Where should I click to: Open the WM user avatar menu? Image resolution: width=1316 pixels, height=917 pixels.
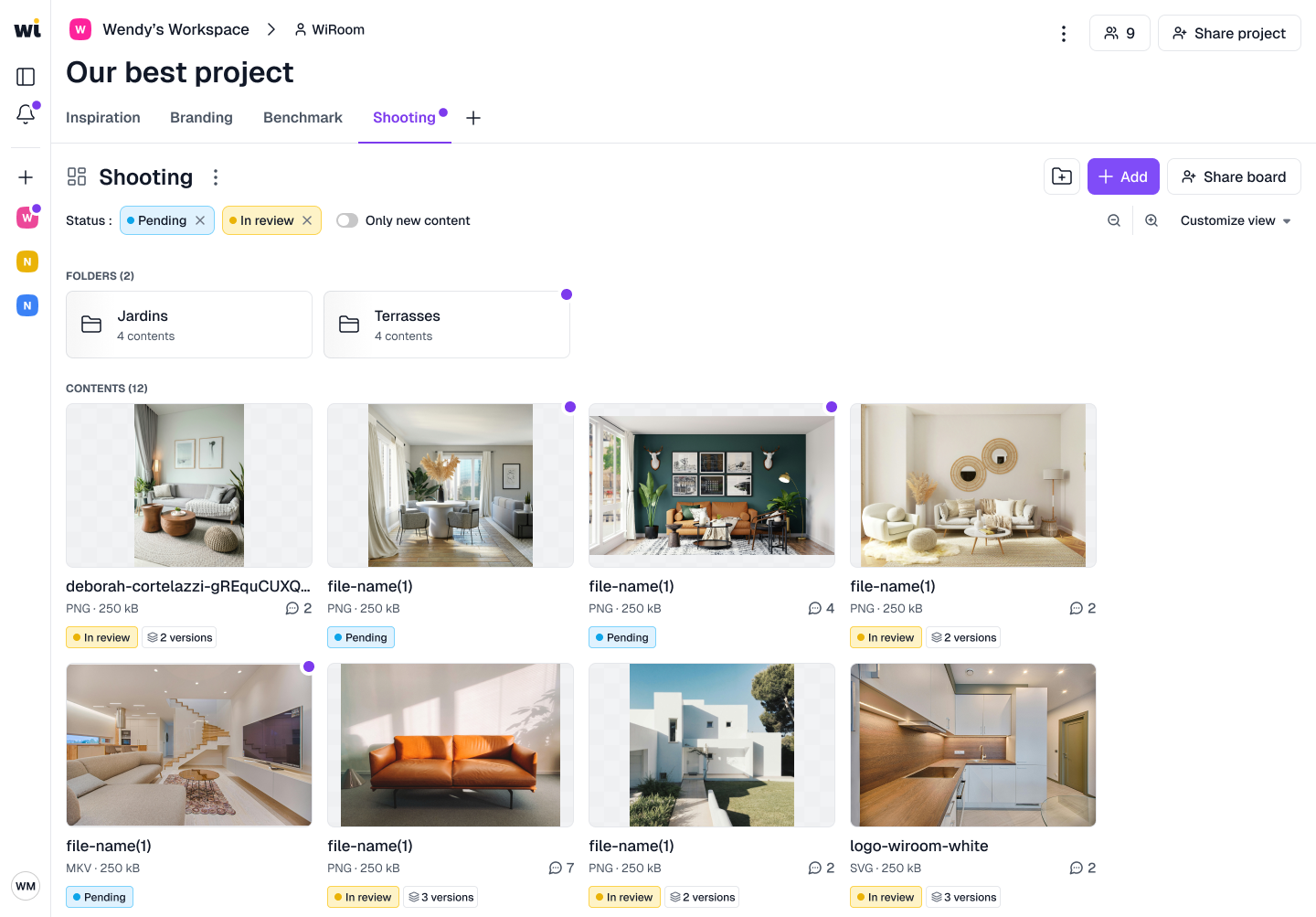coord(26,886)
